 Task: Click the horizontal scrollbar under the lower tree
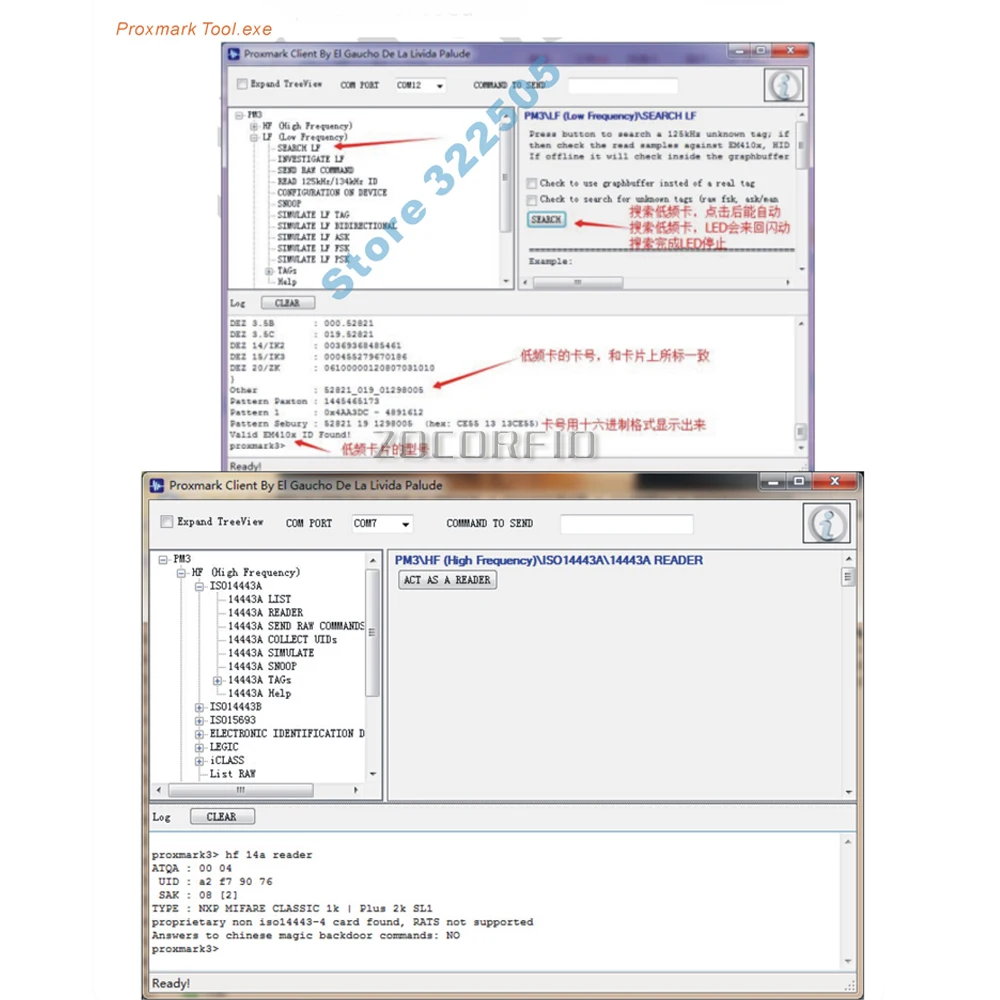click(241, 790)
